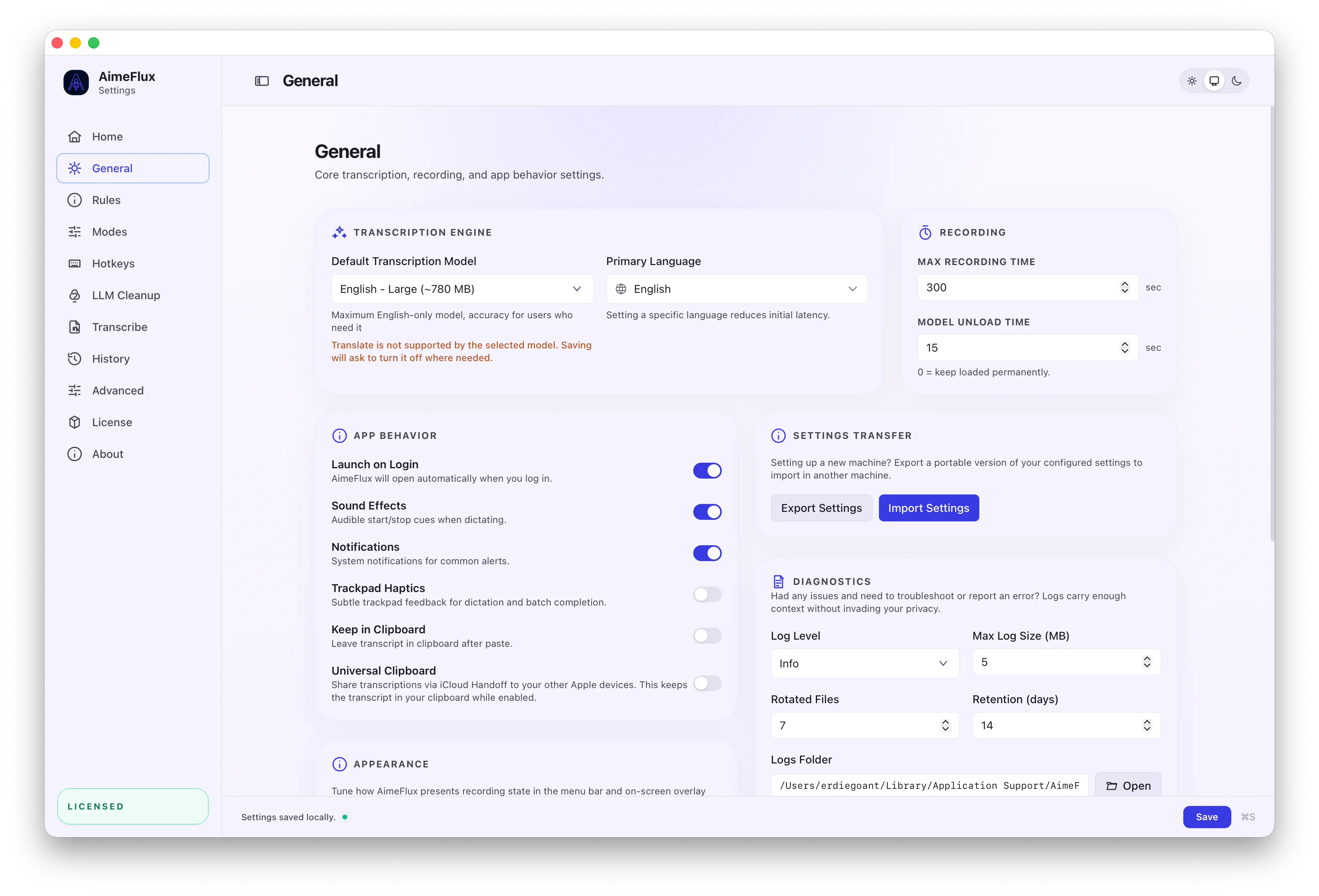Click Max Recording Time stepper arrows
1319x896 pixels.
[x=1124, y=288]
